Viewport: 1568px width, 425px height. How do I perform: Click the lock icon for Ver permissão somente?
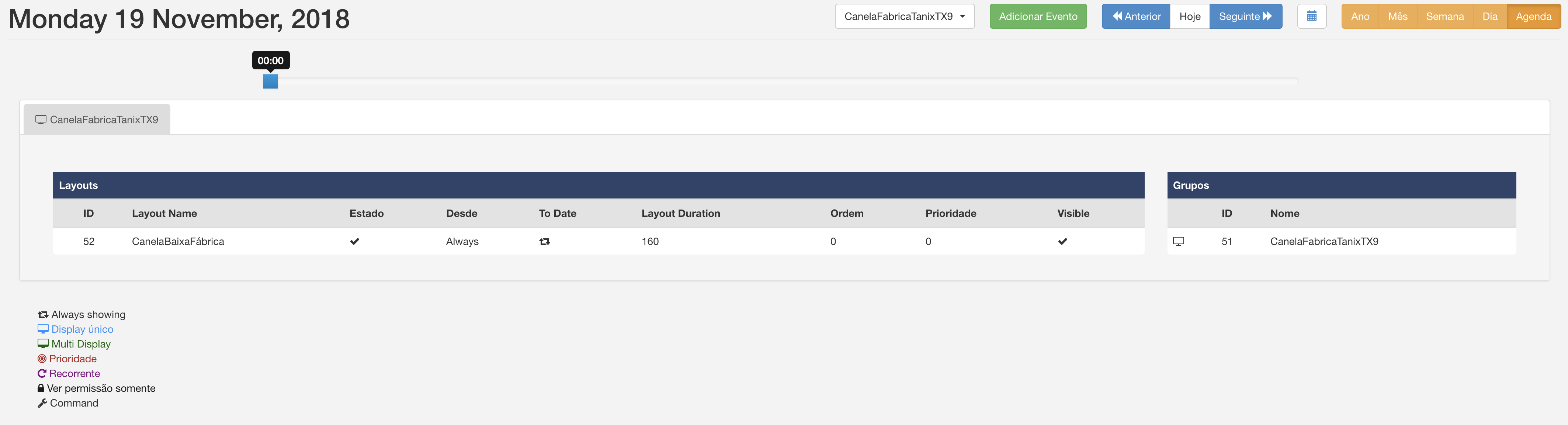point(41,388)
